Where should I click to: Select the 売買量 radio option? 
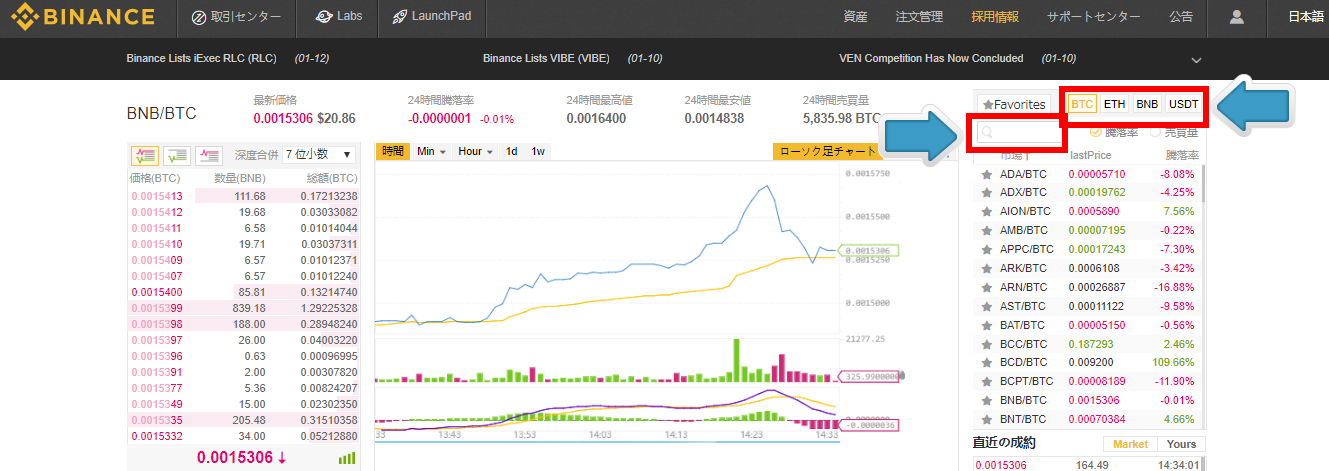1155,132
